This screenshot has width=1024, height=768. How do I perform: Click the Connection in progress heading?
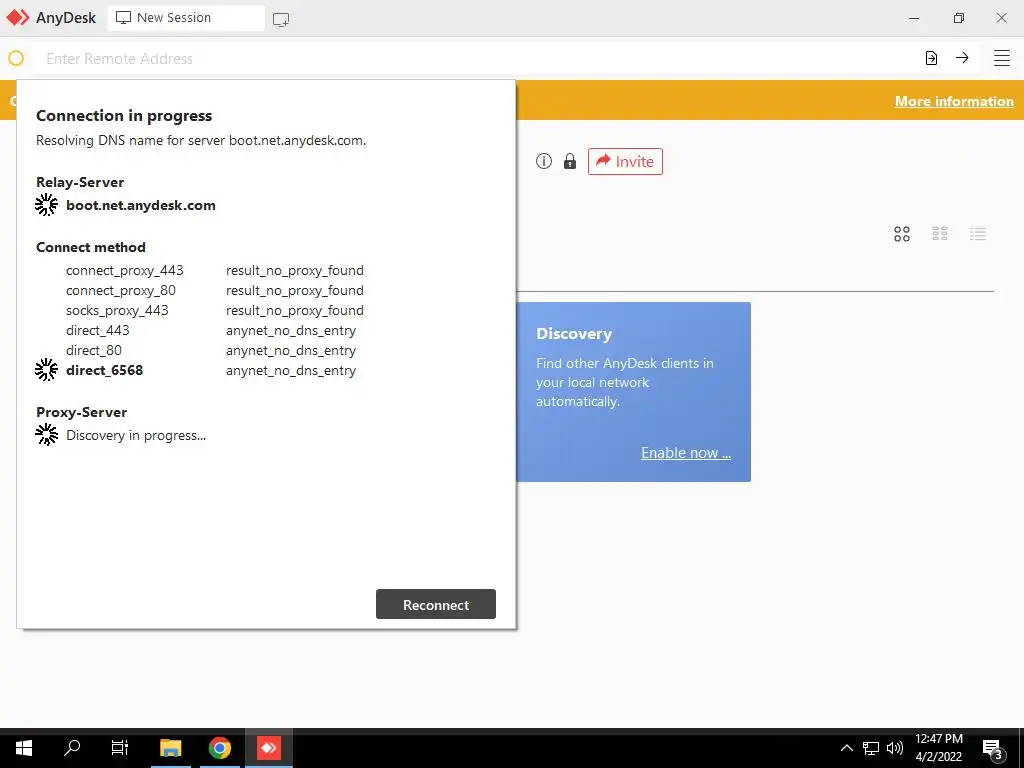coord(124,116)
